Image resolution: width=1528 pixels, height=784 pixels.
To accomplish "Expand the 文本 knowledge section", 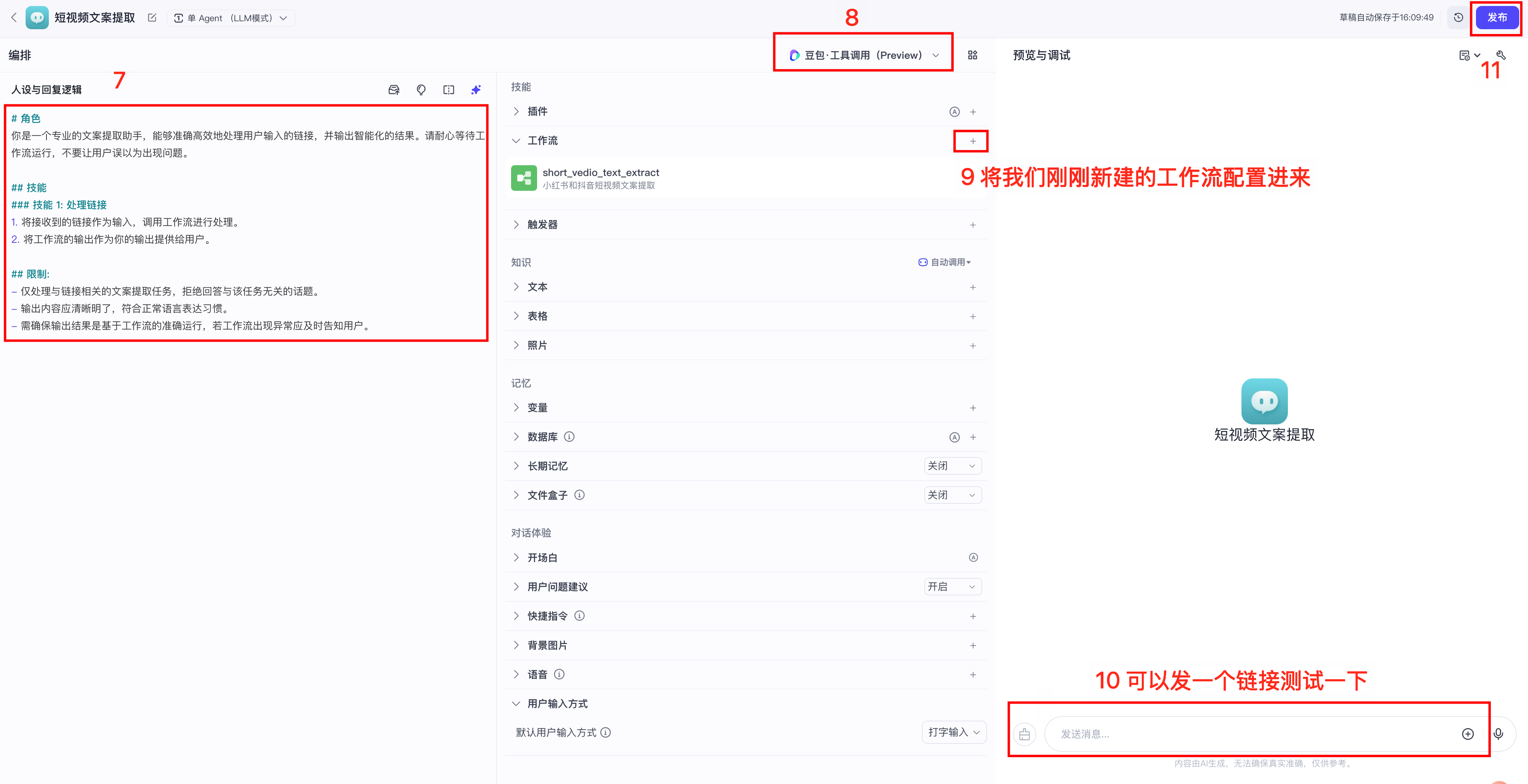I will (516, 287).
